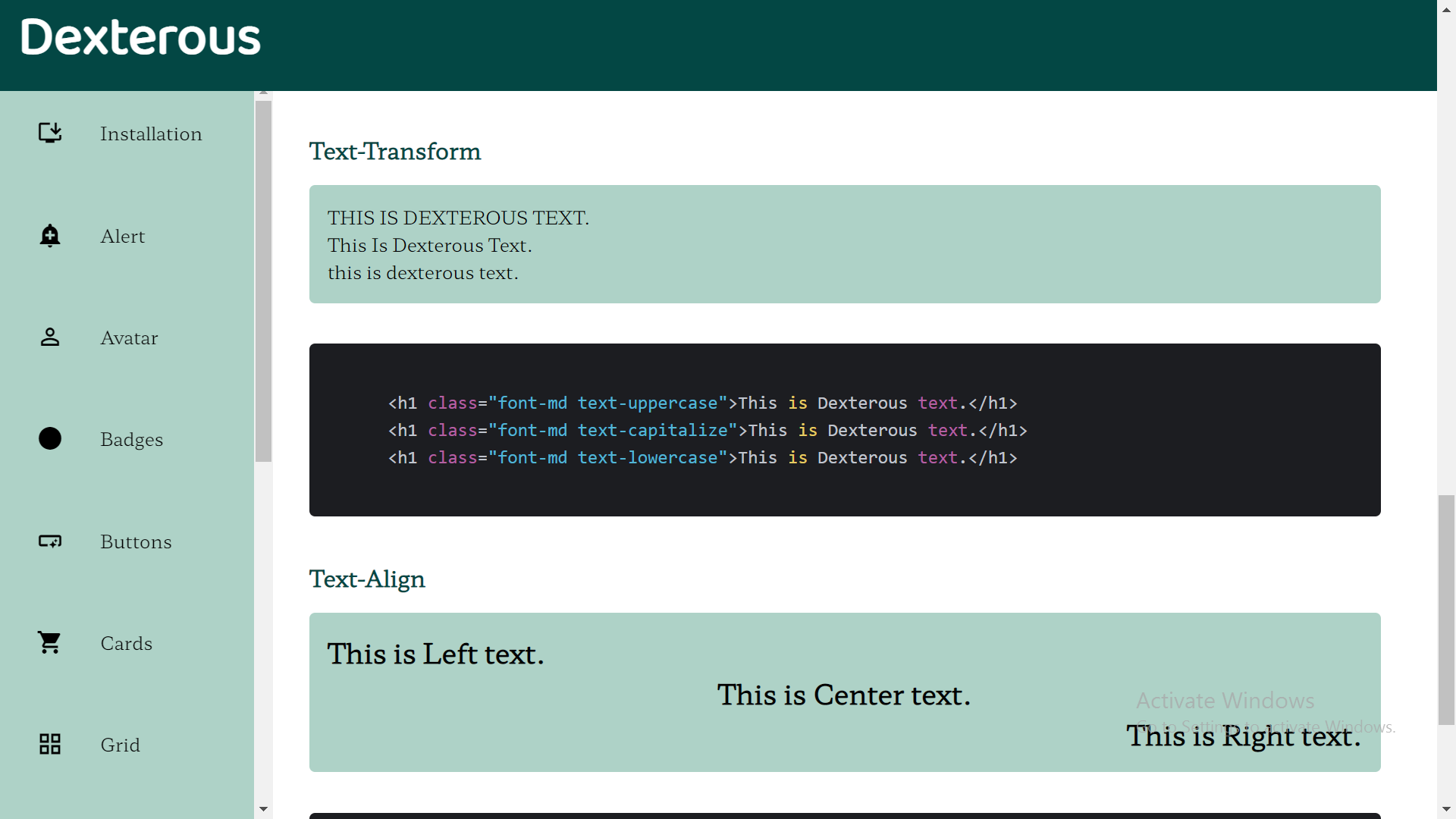Go to the Alert section

(x=122, y=237)
